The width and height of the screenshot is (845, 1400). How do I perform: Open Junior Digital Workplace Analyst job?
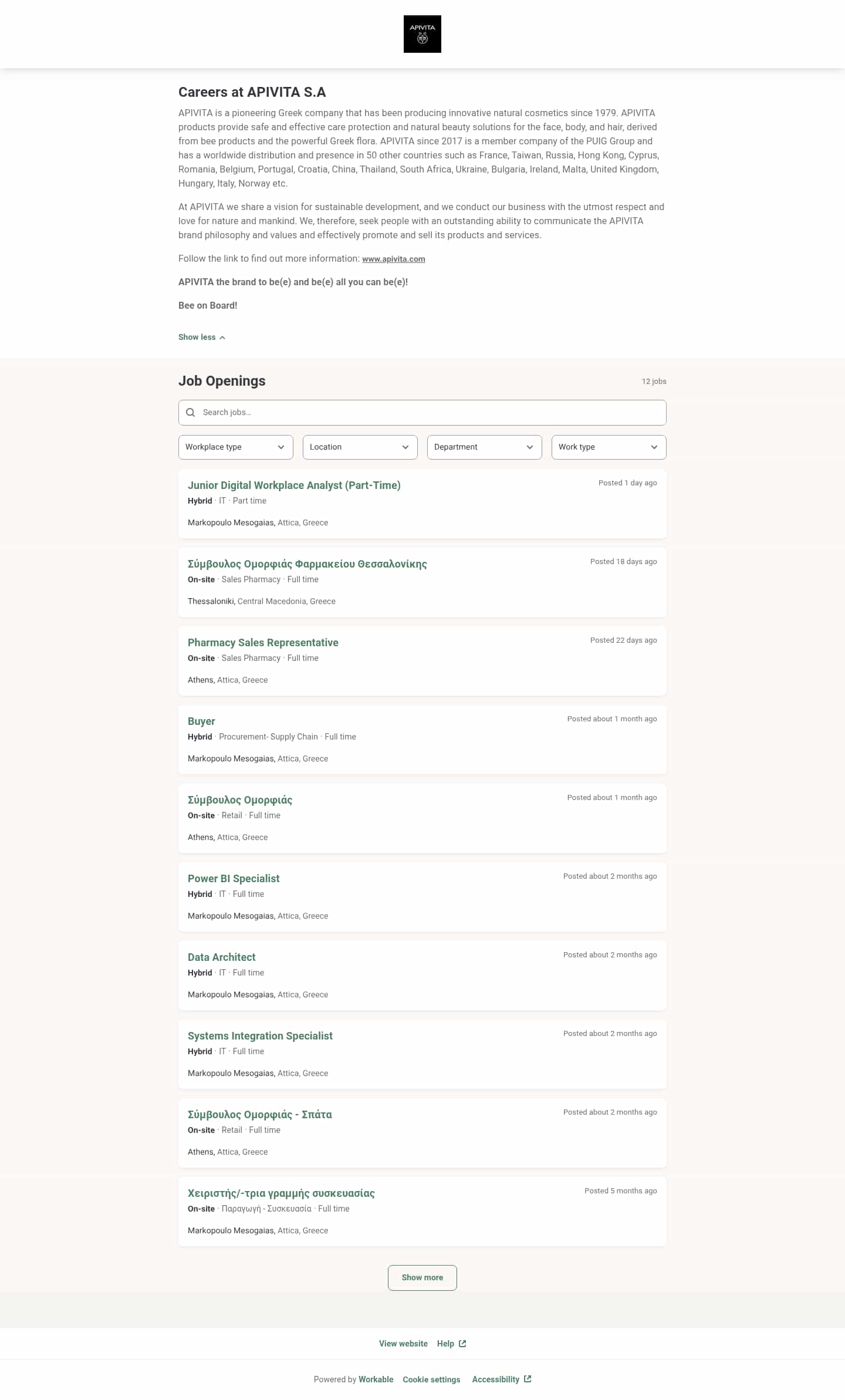[294, 485]
